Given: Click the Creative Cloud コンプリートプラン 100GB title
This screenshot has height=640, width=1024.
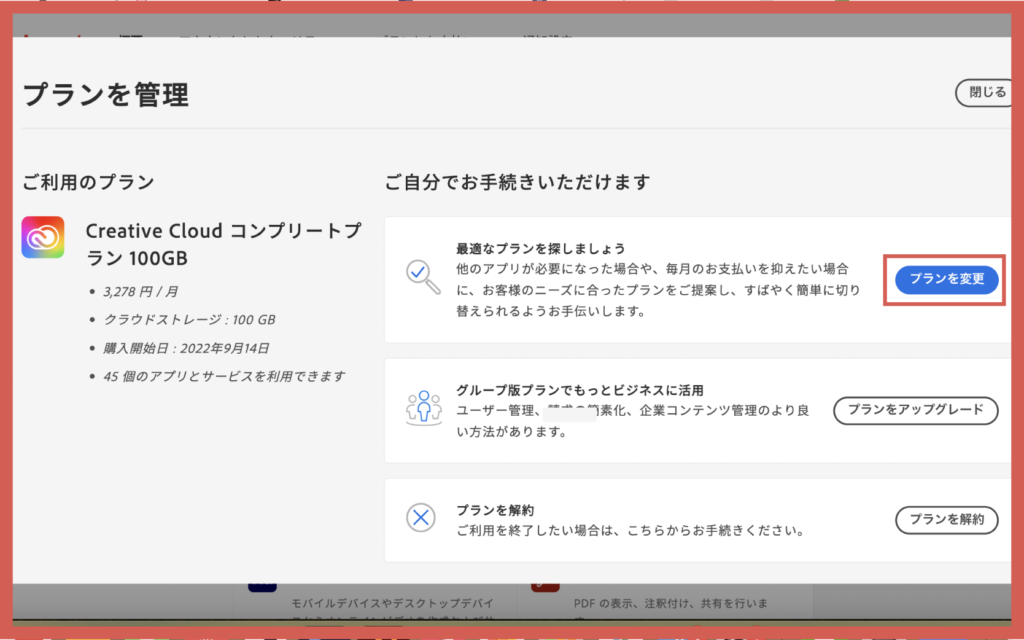Looking at the screenshot, I should (x=223, y=244).
